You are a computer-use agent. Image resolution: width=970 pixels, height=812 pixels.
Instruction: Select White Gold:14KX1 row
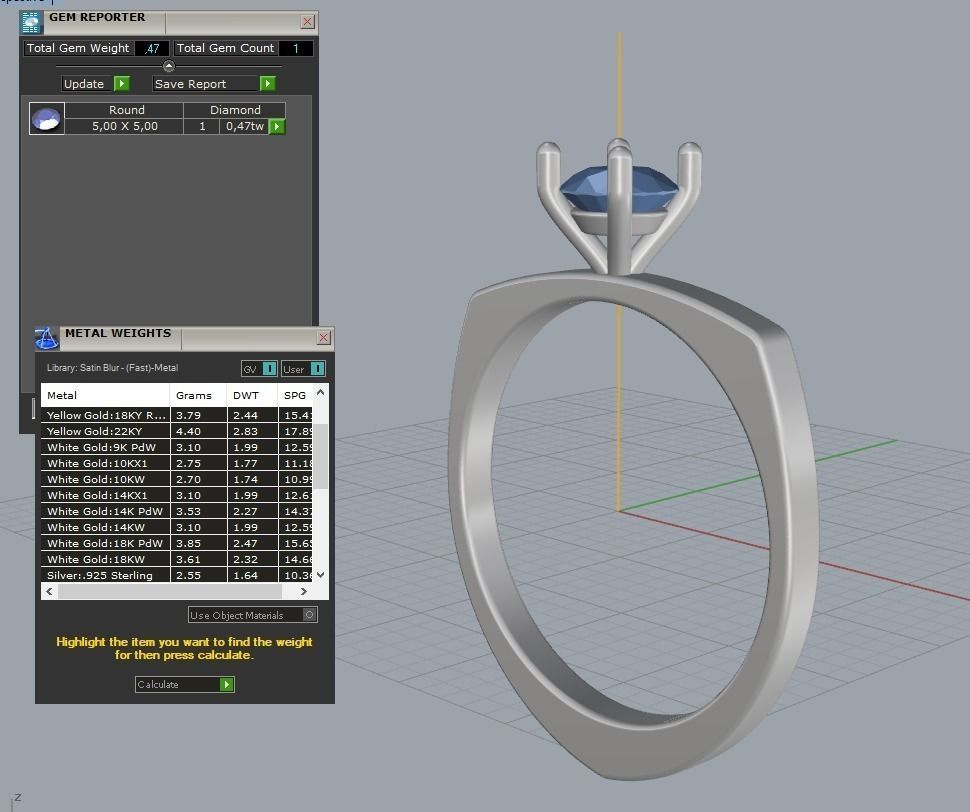177,495
